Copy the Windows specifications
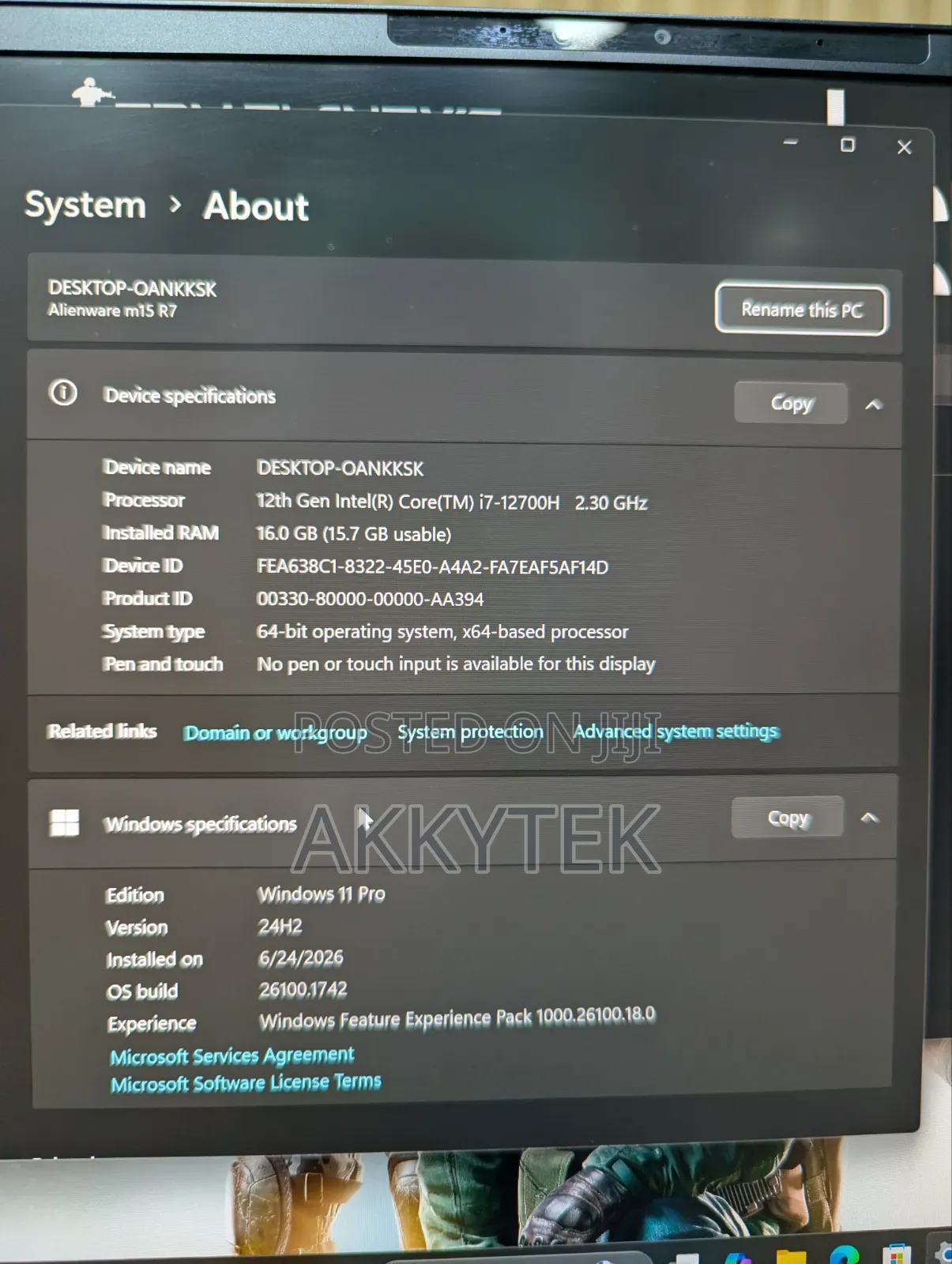 click(x=788, y=818)
